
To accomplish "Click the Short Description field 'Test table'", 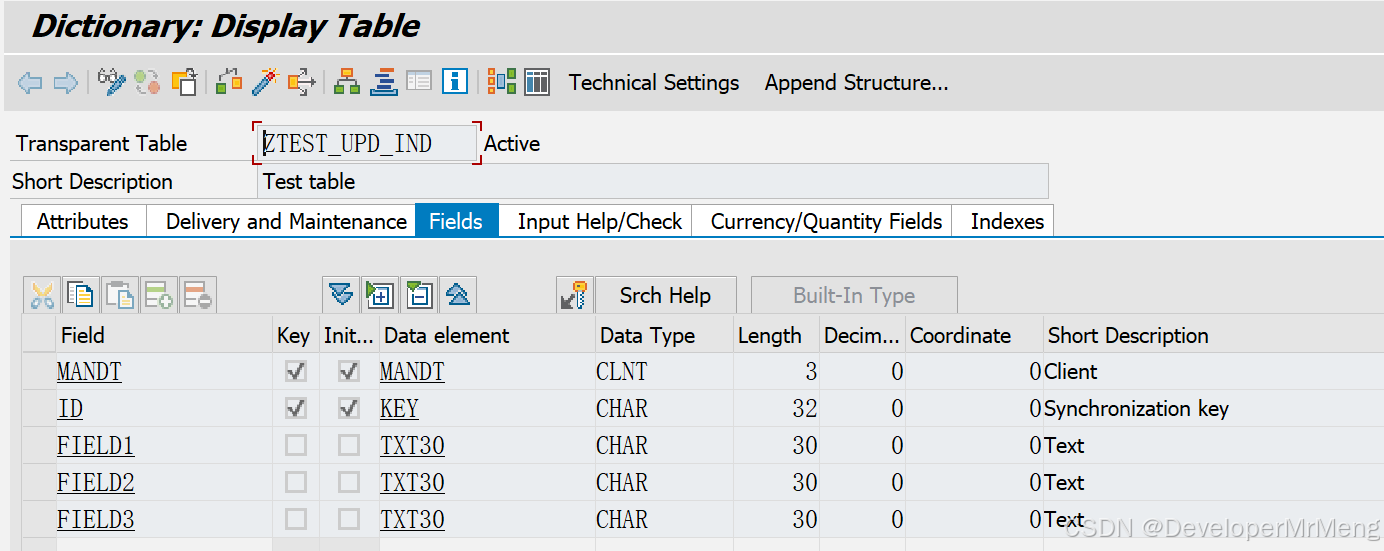I will [652, 181].
